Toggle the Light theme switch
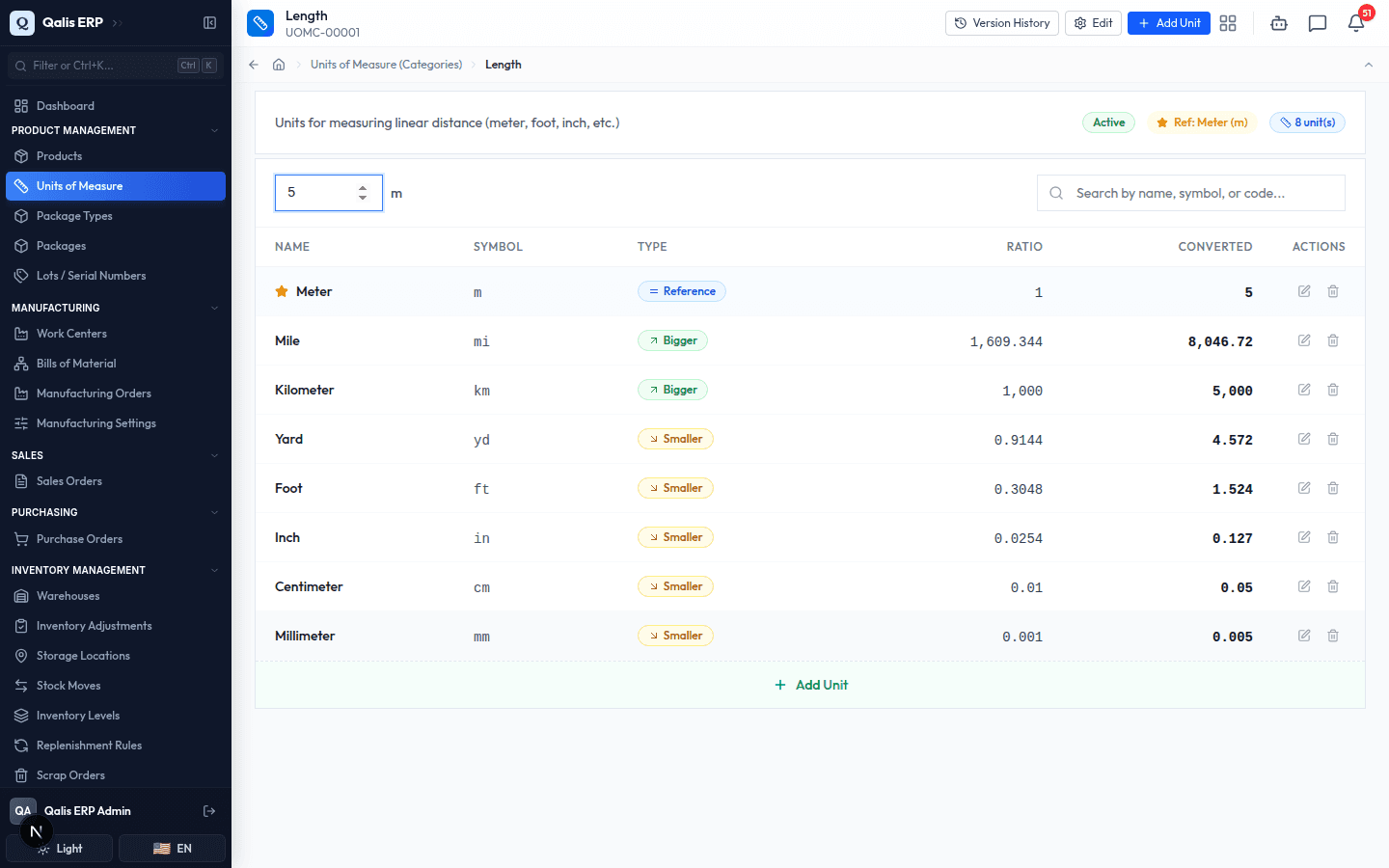This screenshot has height=868, width=1389. [60, 849]
